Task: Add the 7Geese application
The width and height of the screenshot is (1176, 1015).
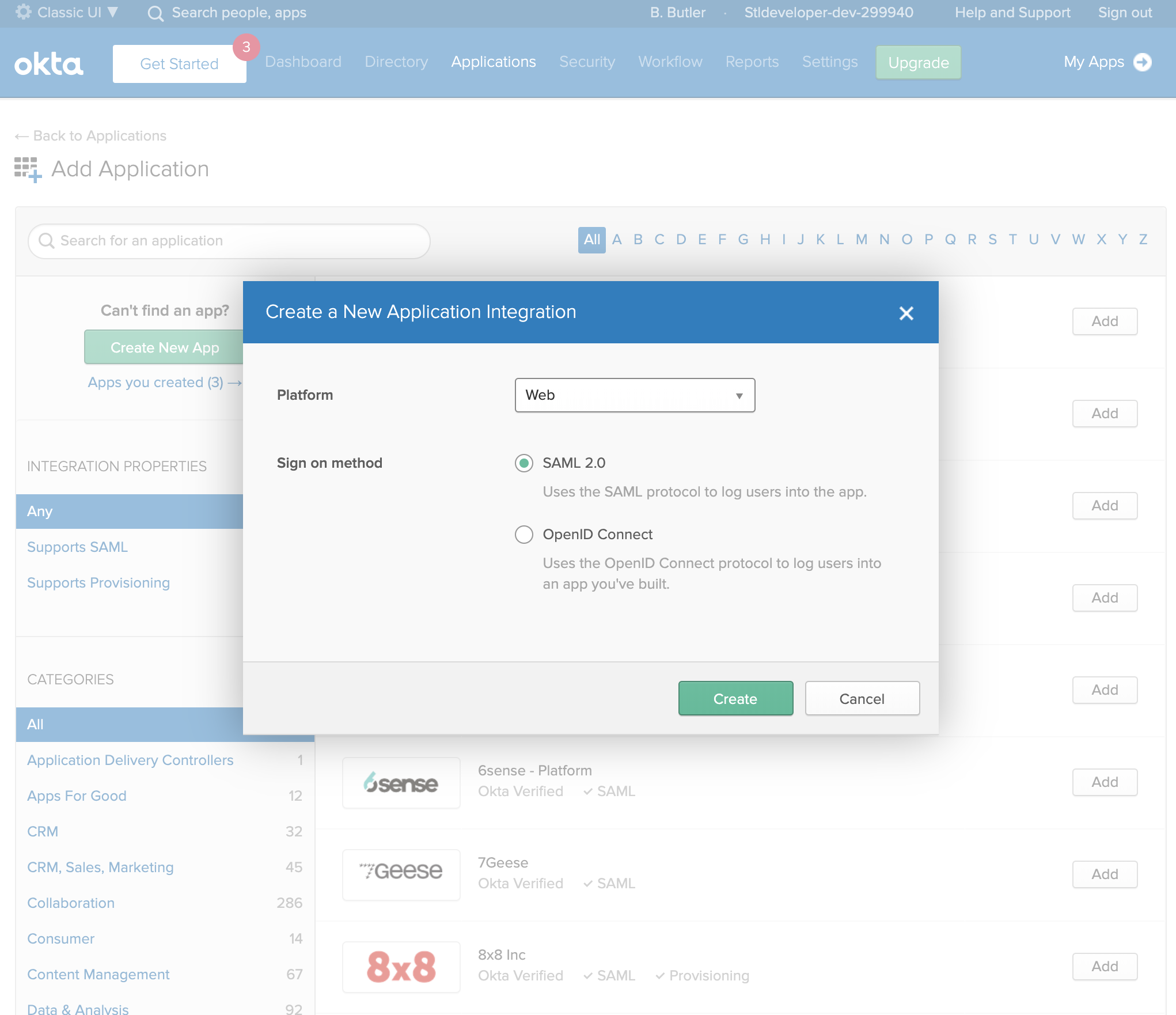Action: pos(1105,874)
